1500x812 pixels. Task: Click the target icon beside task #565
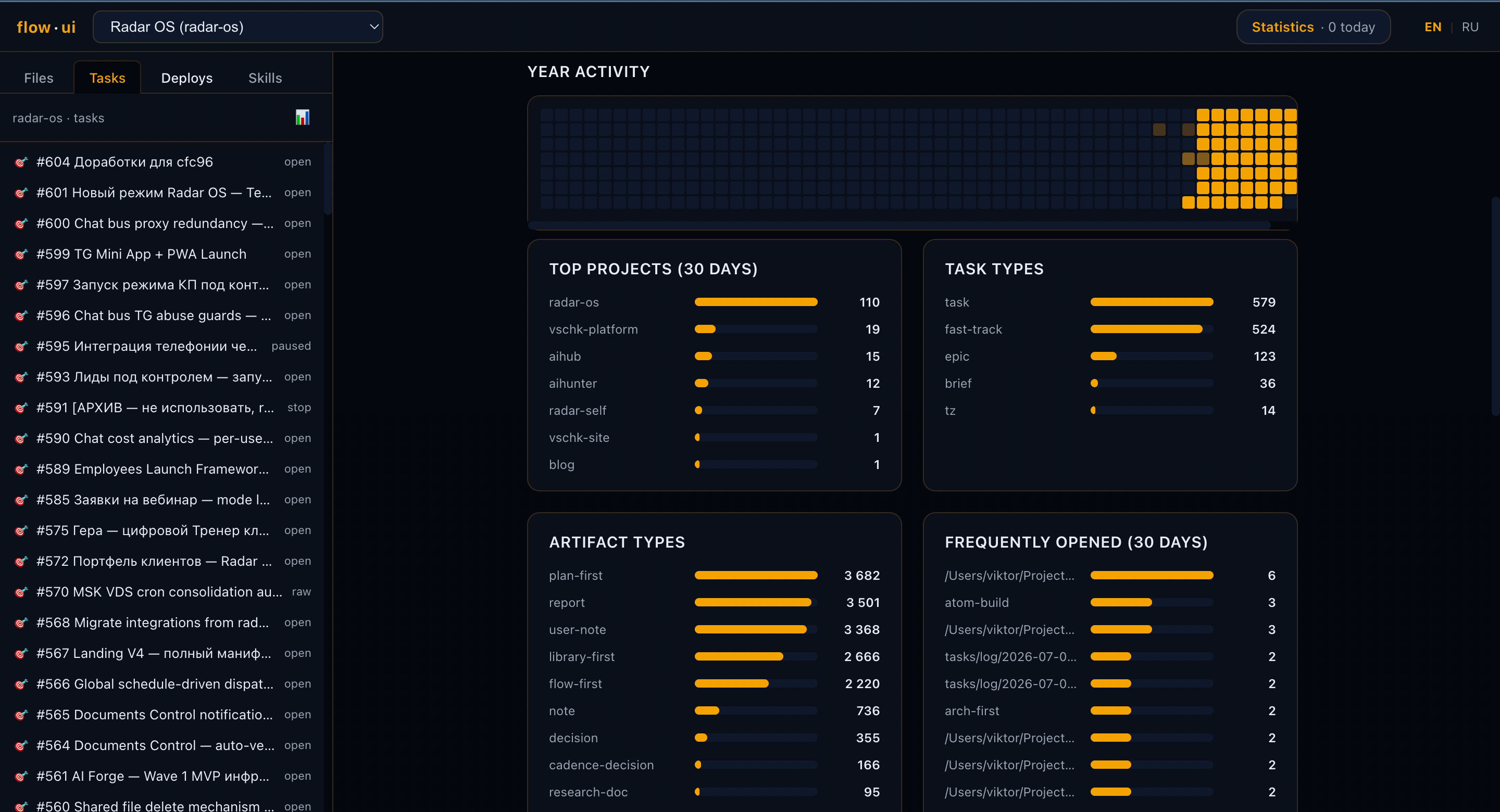click(21, 715)
